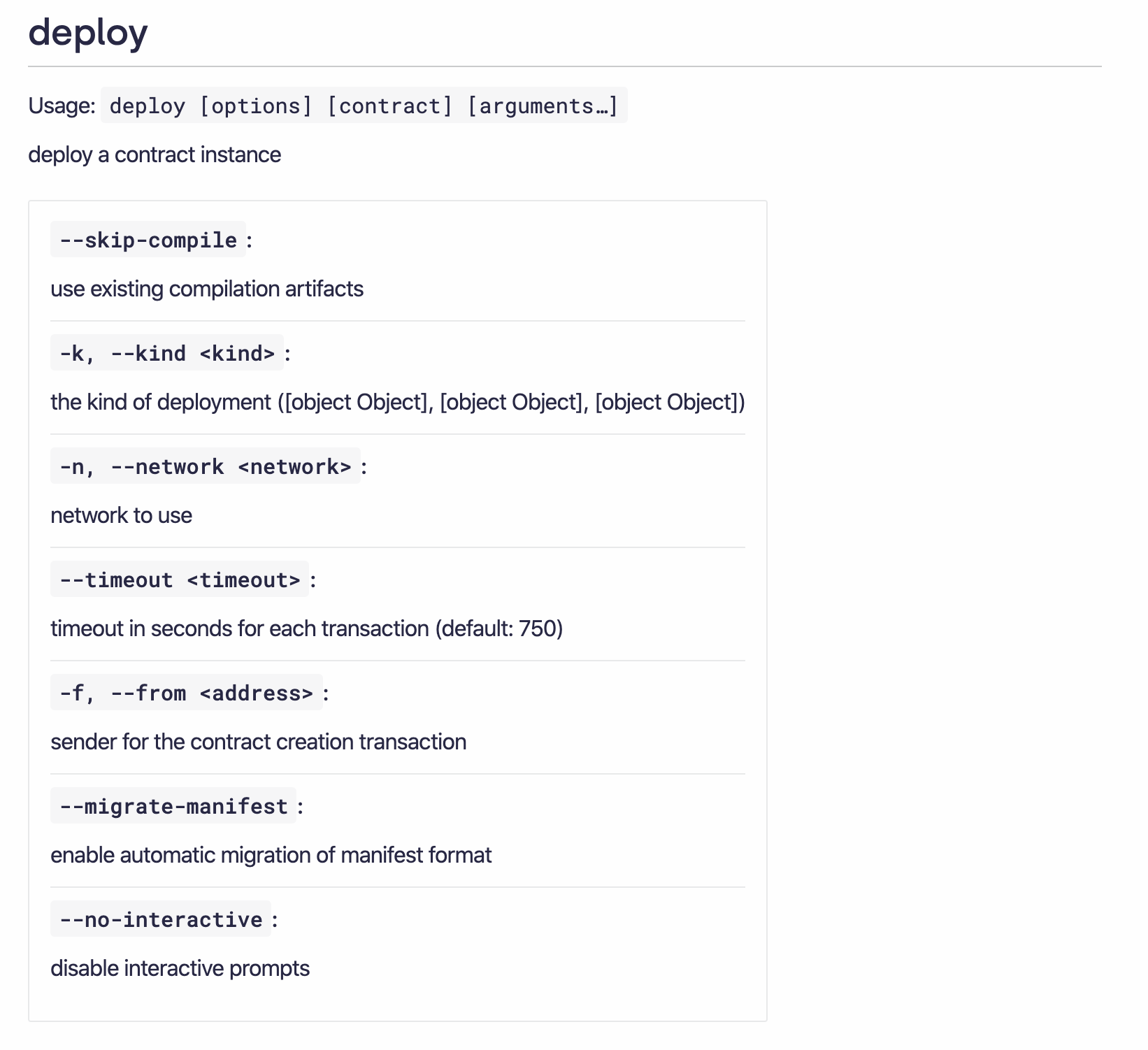Viewport: 1148px width, 1050px height.
Task: Click the kind of deployment description text
Action: (x=398, y=402)
